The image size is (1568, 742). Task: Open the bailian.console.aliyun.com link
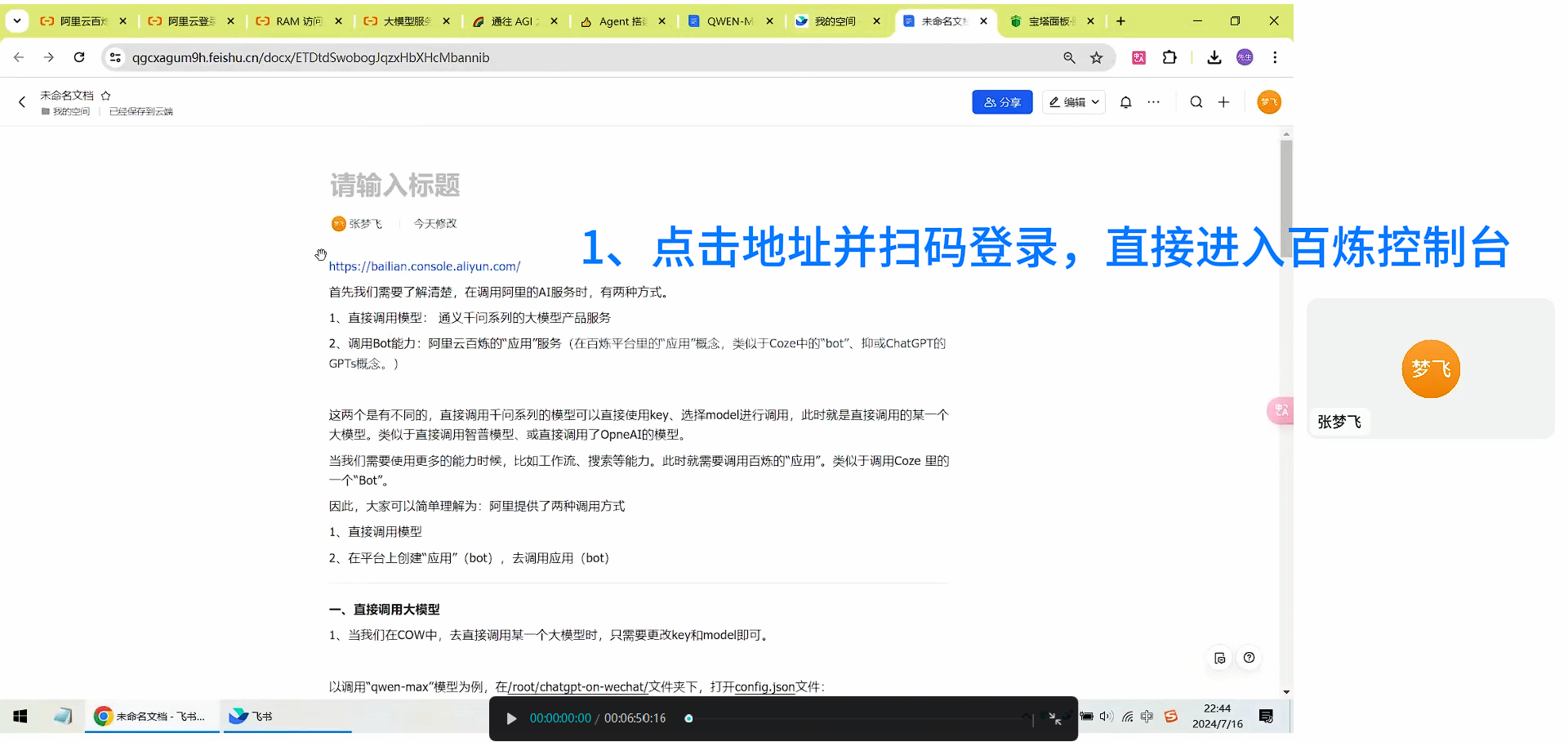(425, 266)
